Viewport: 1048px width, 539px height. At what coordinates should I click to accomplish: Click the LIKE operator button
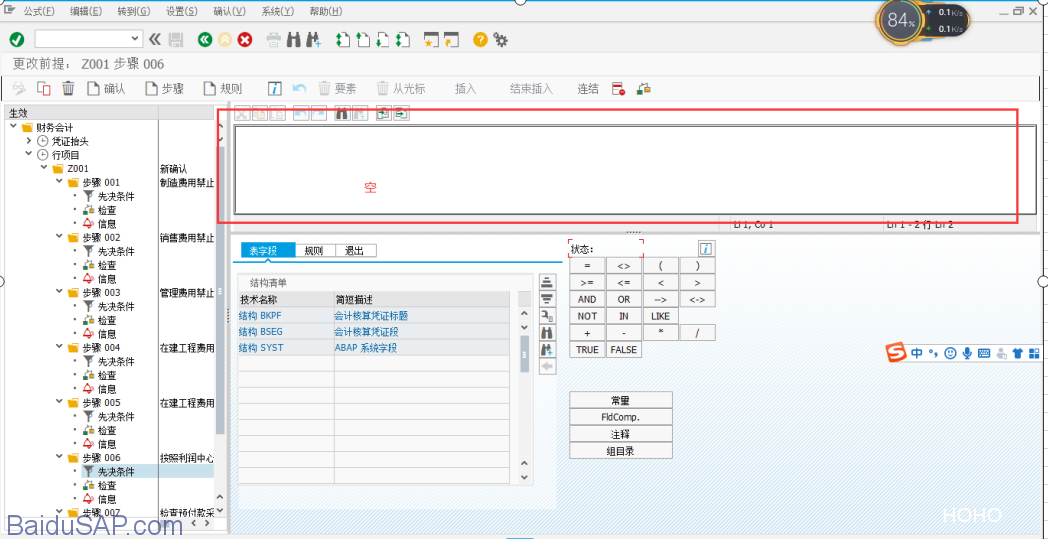pos(660,316)
